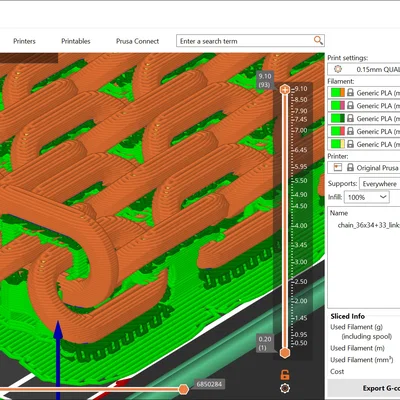Open the layer slider settings cog icon

[285, 388]
